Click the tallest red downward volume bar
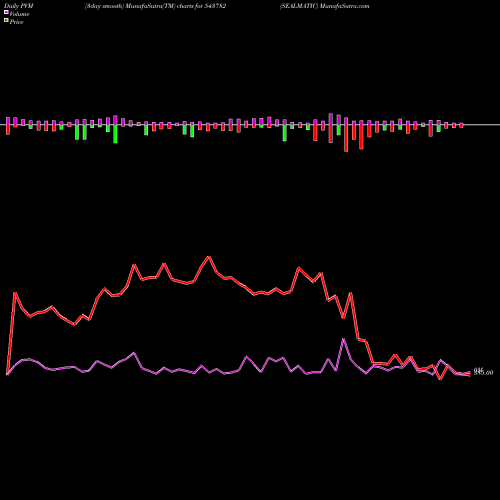 tap(346, 138)
